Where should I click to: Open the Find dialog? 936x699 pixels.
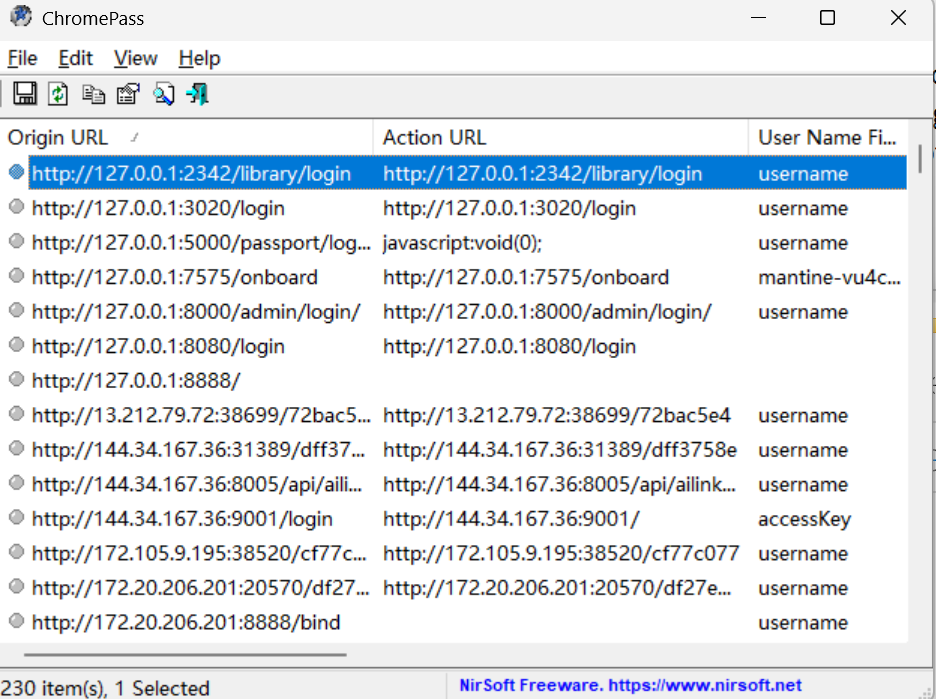(162, 93)
